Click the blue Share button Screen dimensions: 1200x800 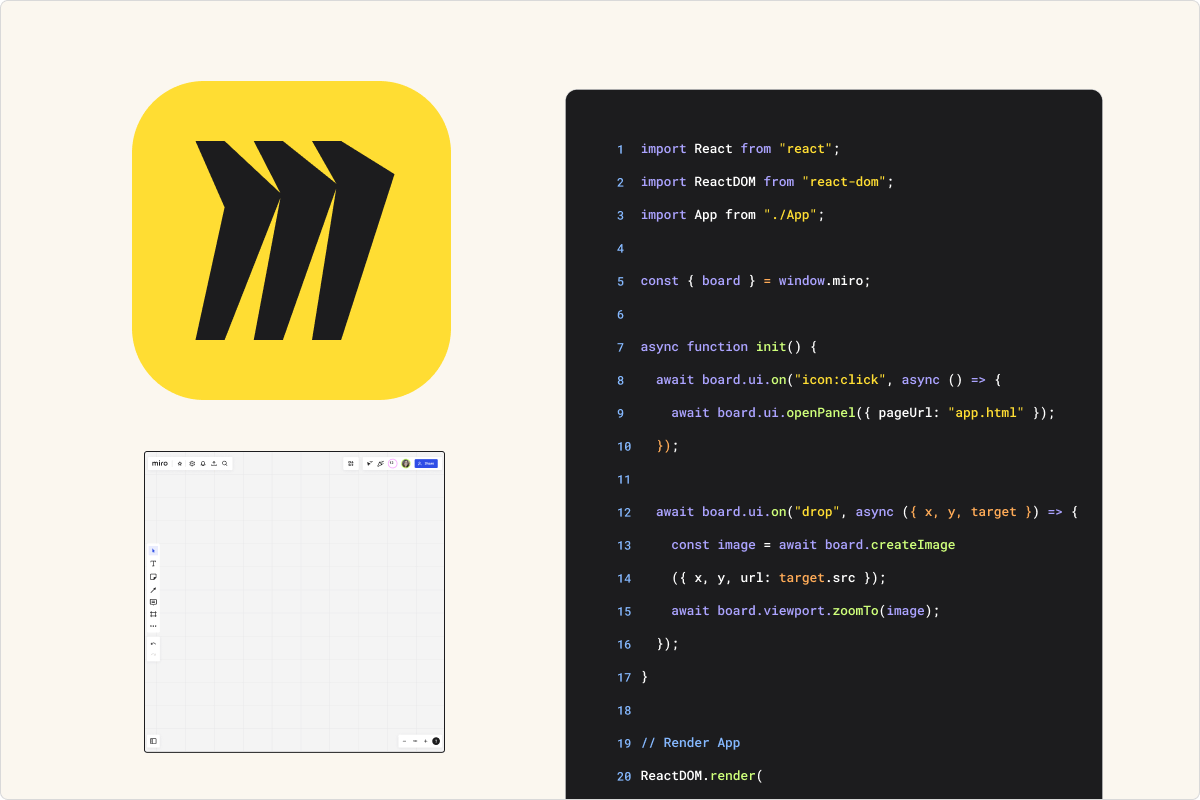426,463
